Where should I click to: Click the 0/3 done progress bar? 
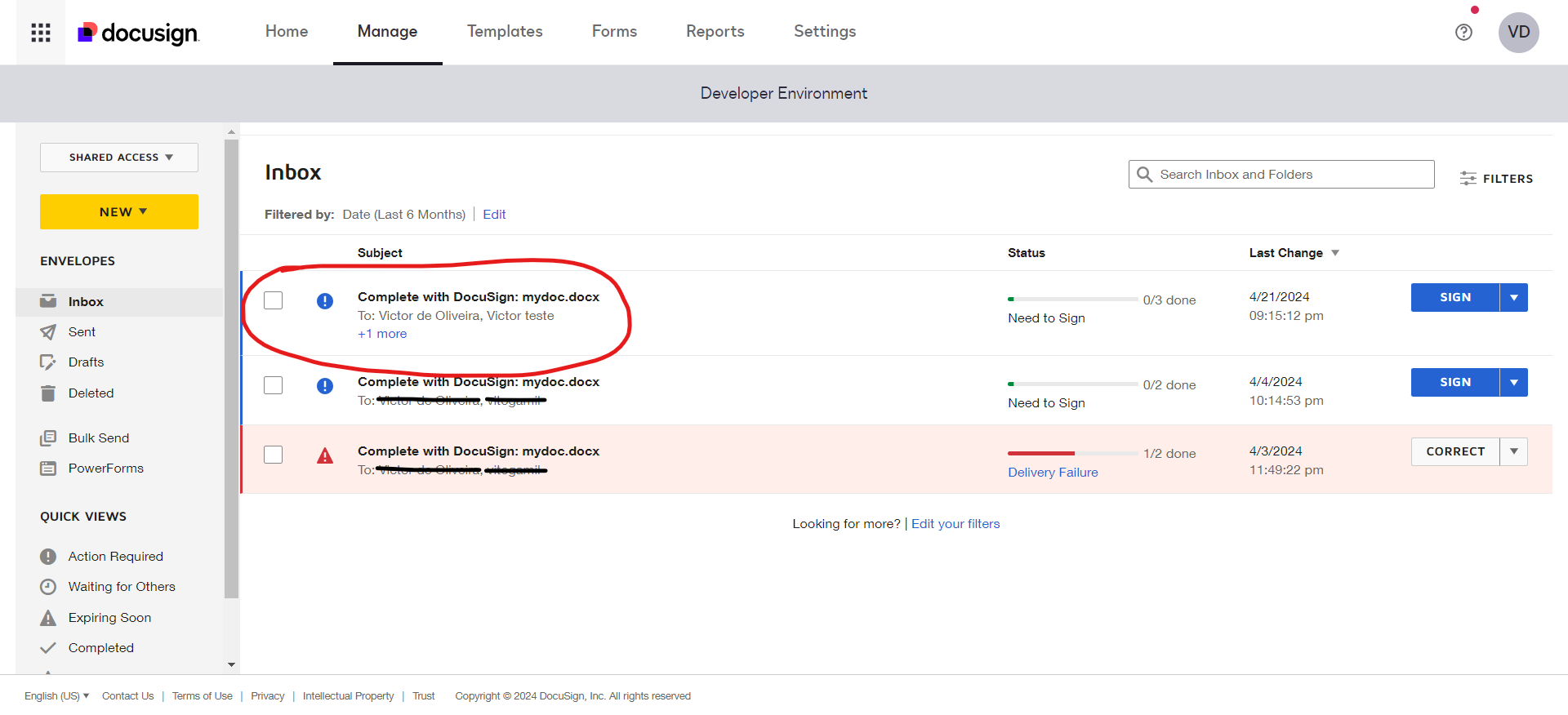[1073, 300]
